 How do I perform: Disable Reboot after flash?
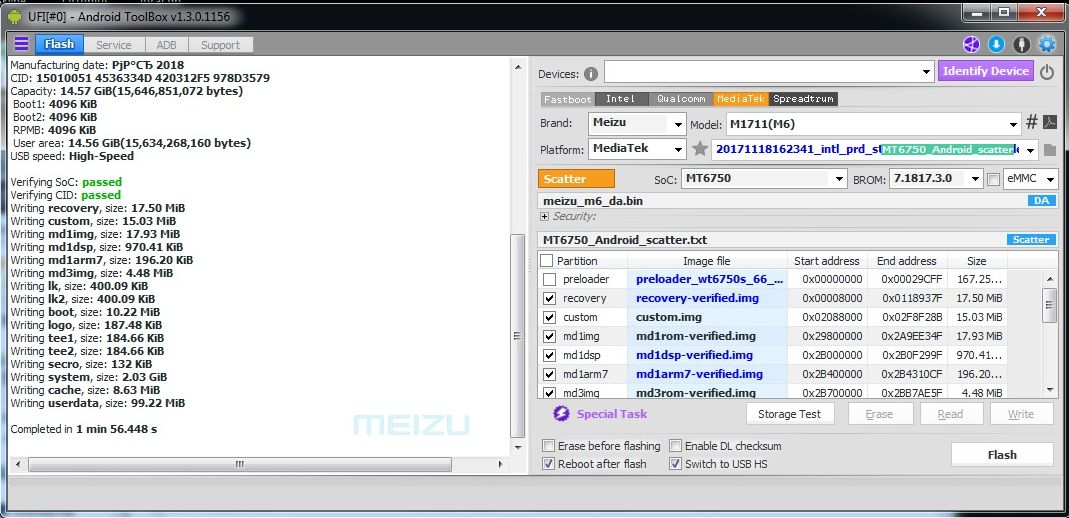548,463
